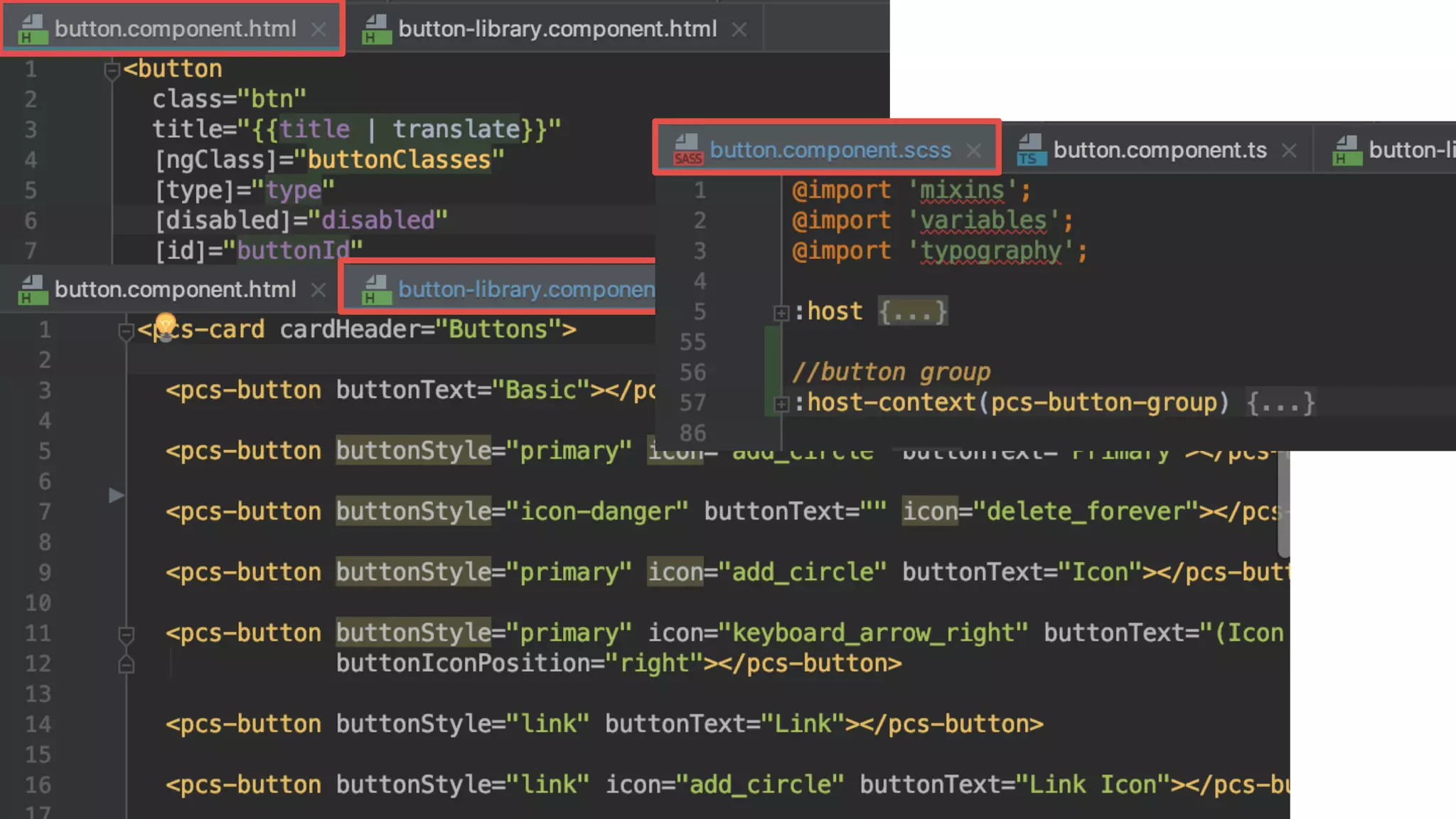
Task: Open the partially visible button-li tab
Action: point(1410,150)
